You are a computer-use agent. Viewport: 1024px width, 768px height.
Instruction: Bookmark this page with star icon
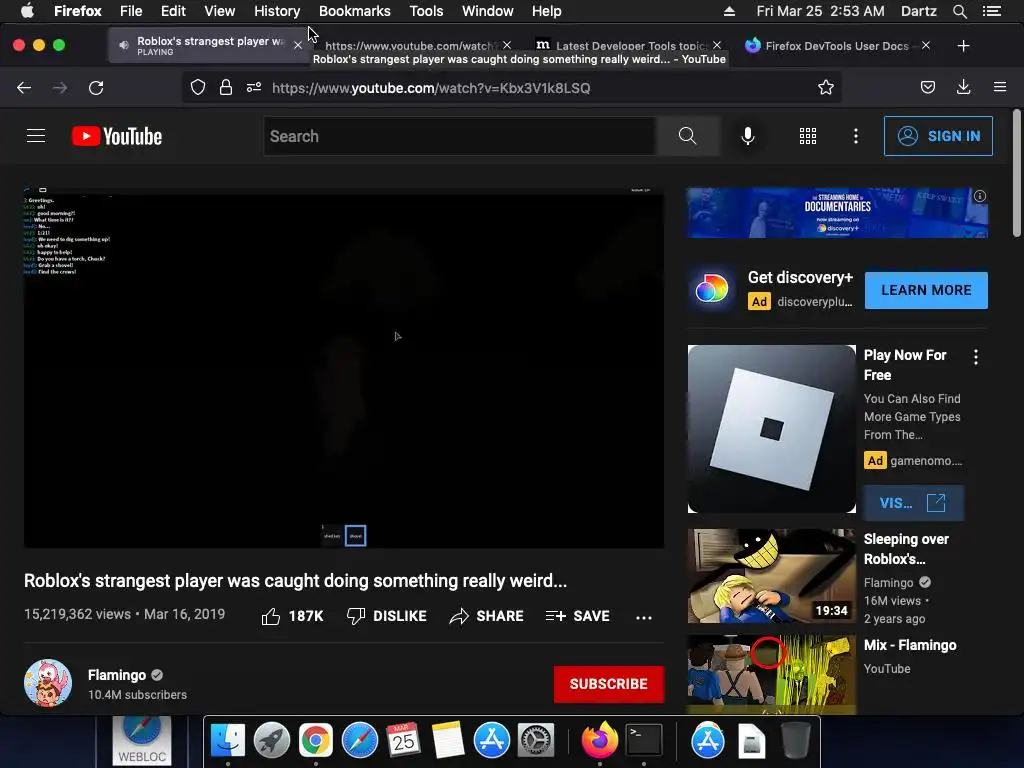click(825, 88)
